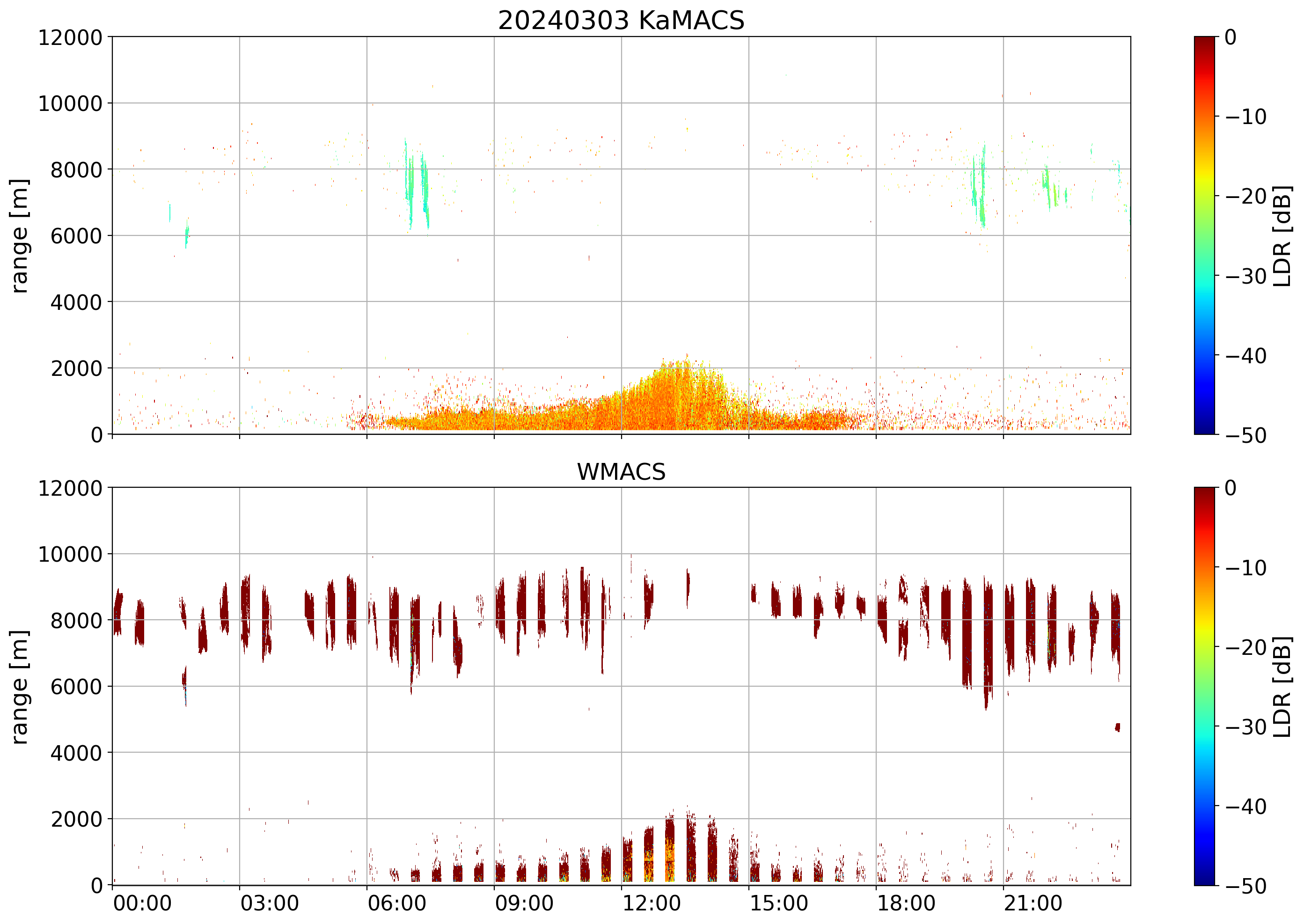
Task: Click the 12000 range tick of KaMACS panel
Action: click(x=71, y=37)
